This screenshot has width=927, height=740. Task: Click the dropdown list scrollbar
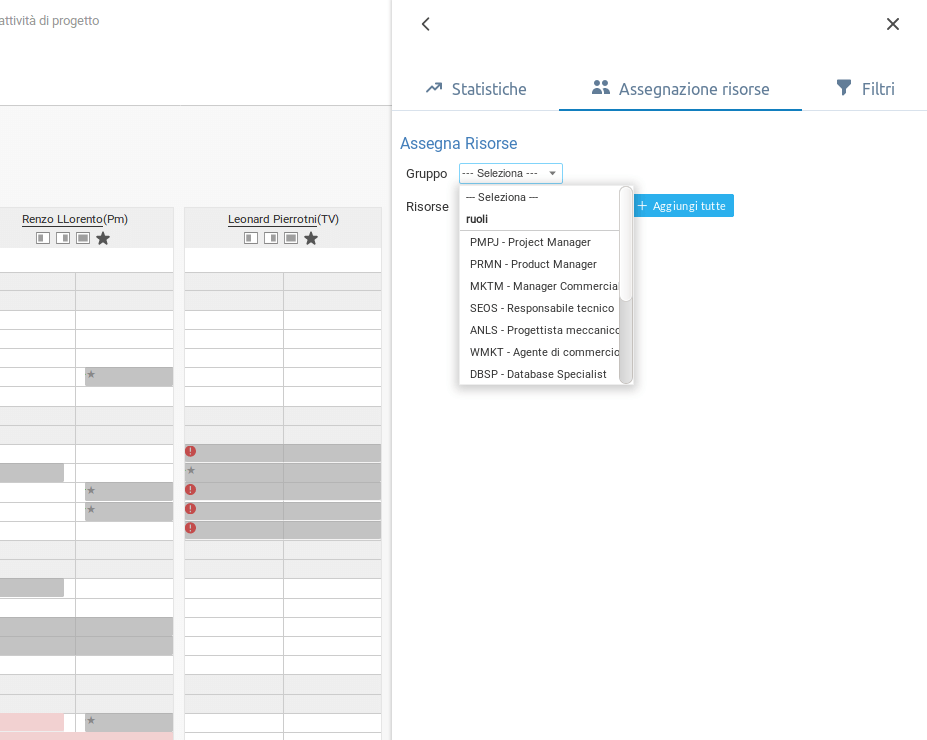click(x=625, y=244)
